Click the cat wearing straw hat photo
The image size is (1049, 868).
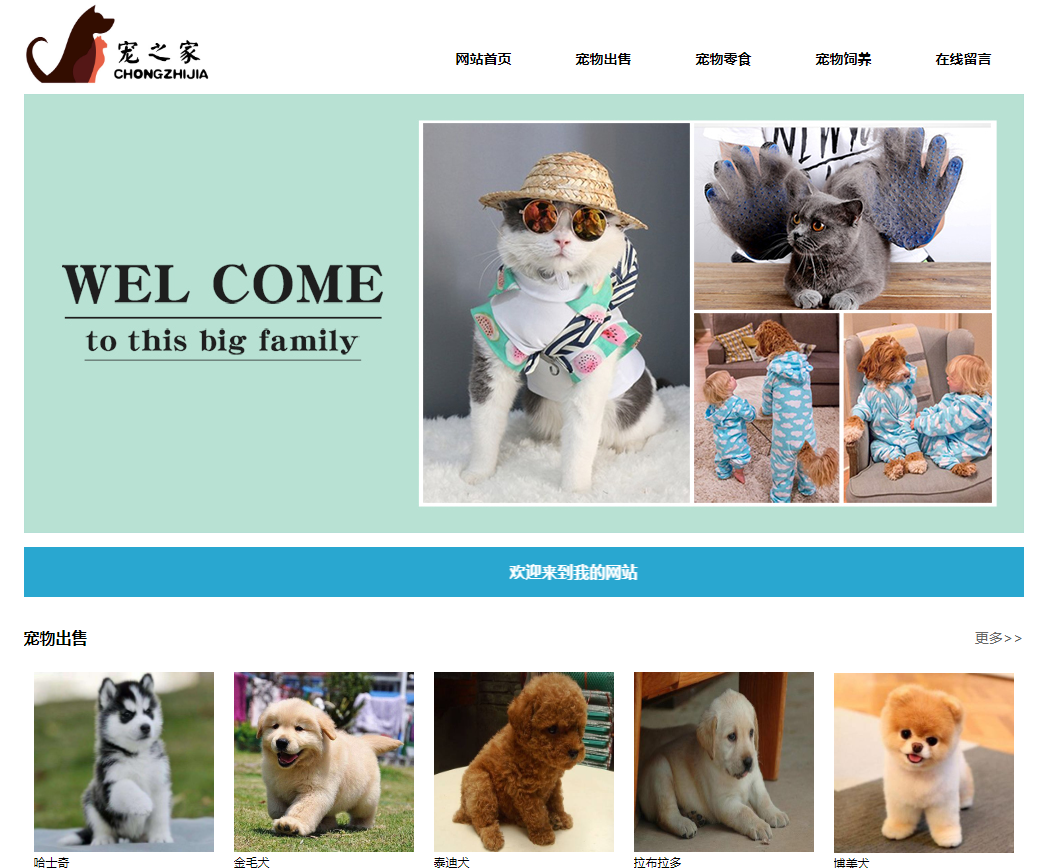point(556,313)
